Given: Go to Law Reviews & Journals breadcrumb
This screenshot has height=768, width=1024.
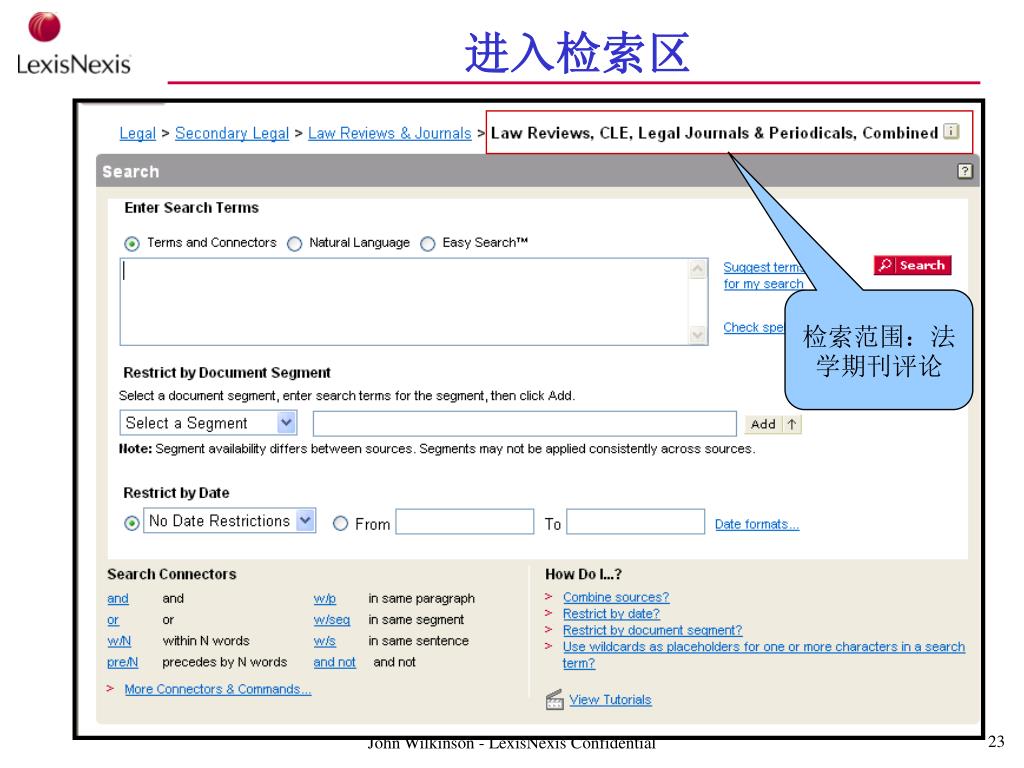Looking at the screenshot, I should (x=390, y=133).
